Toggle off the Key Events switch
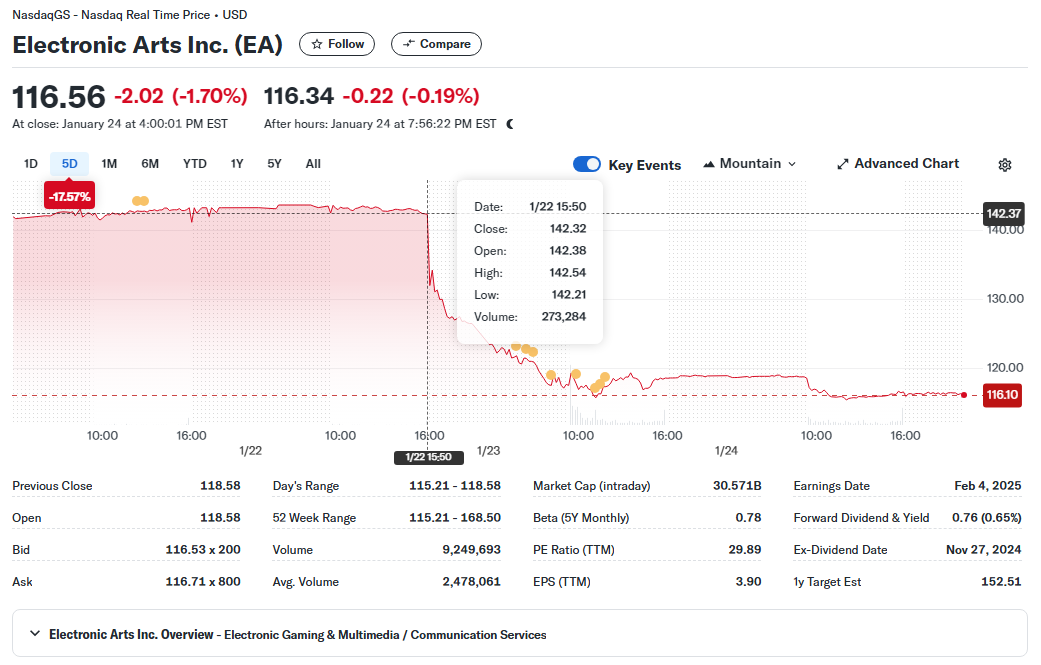Image resolution: width=1041 pixels, height=665 pixels. 586,163
